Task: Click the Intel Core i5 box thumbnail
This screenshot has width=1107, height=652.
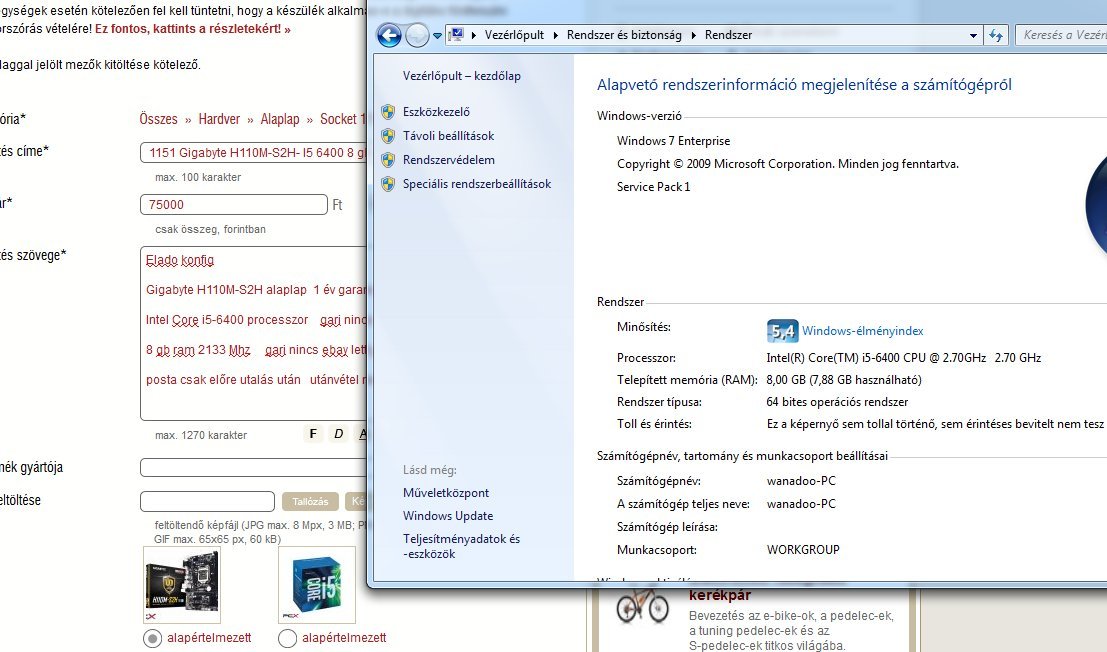Action: point(317,585)
